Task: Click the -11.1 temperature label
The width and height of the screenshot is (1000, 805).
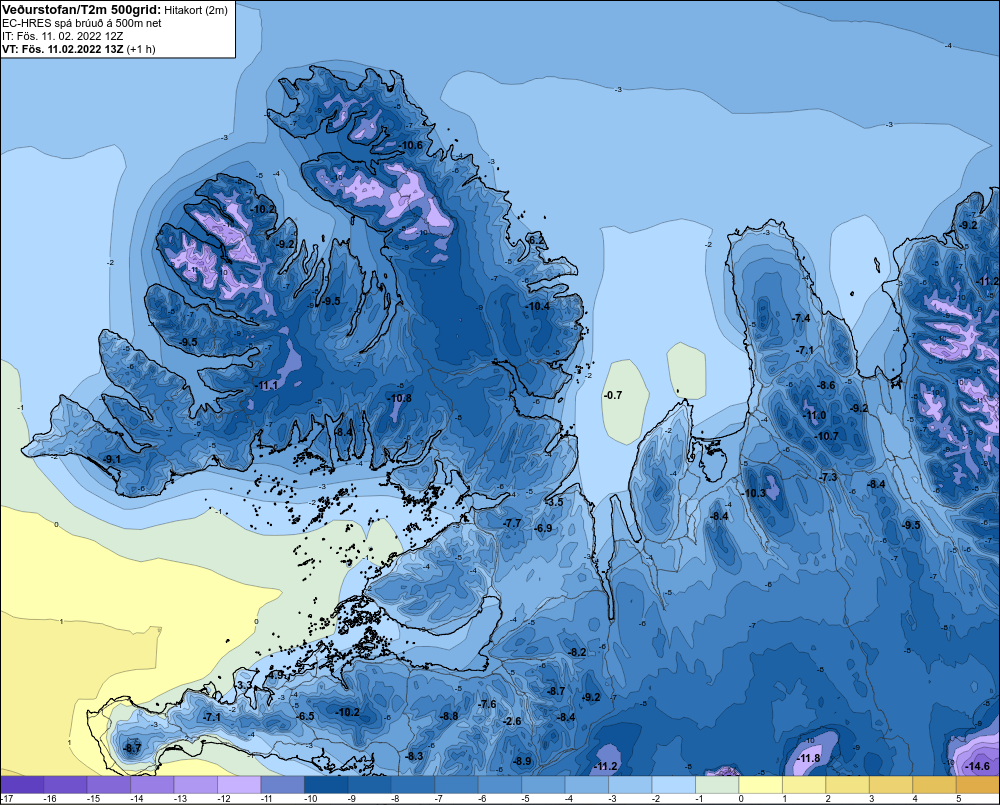Action: (x=266, y=385)
